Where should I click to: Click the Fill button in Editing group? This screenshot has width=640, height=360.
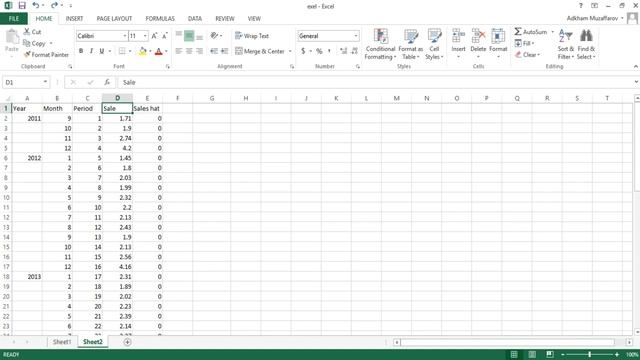point(524,43)
